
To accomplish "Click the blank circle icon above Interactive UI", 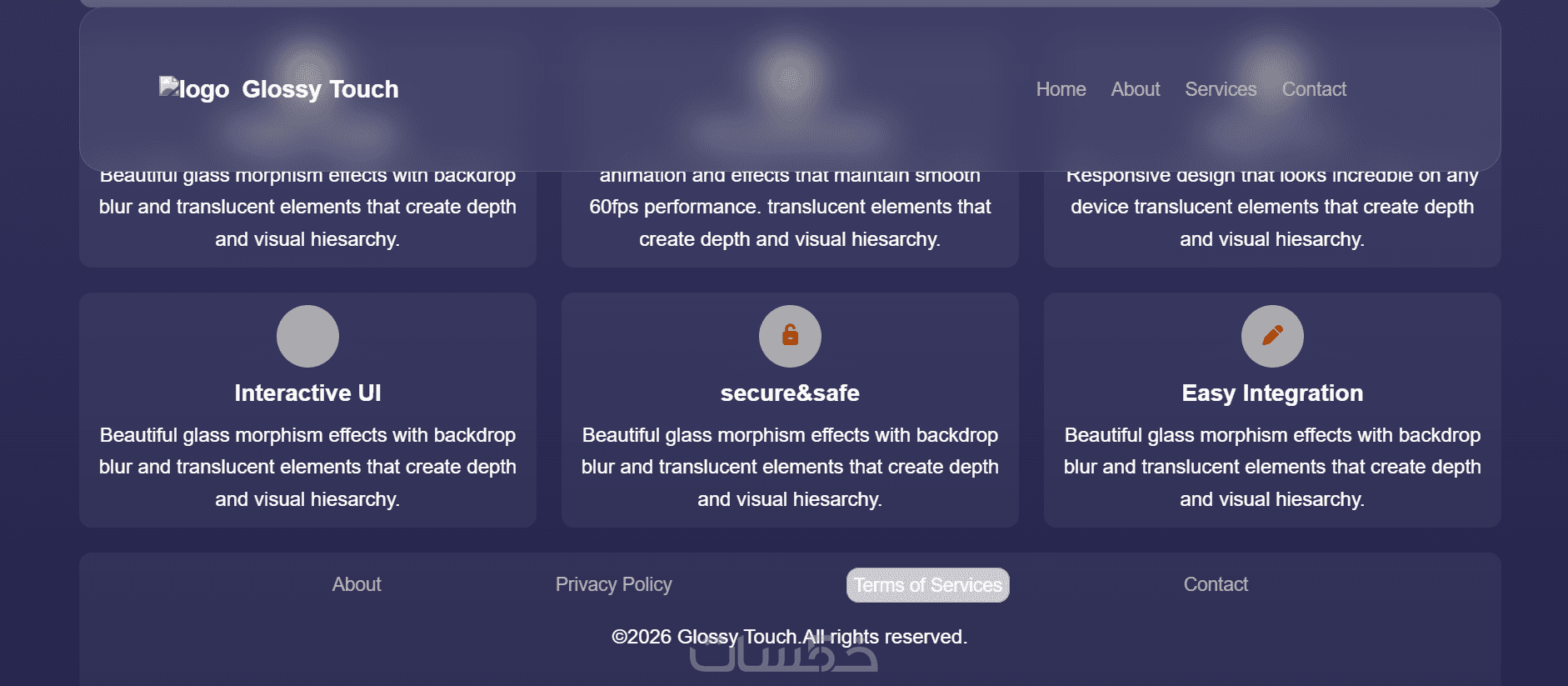I will pyautogui.click(x=307, y=336).
